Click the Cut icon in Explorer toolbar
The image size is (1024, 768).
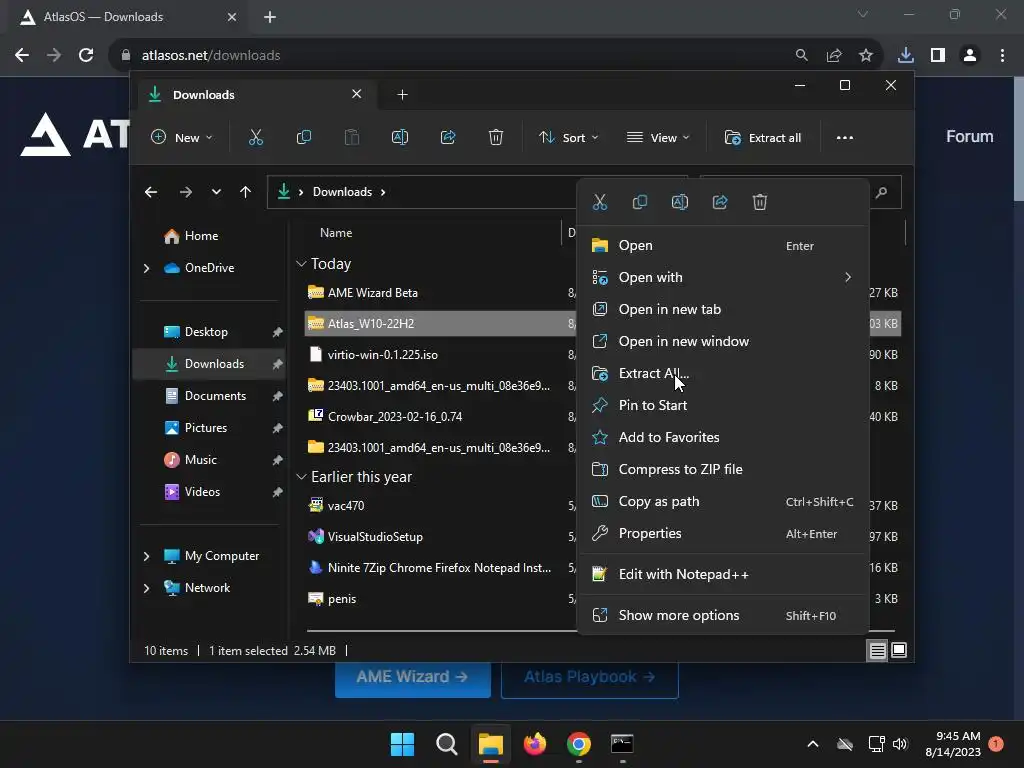pyautogui.click(x=255, y=137)
